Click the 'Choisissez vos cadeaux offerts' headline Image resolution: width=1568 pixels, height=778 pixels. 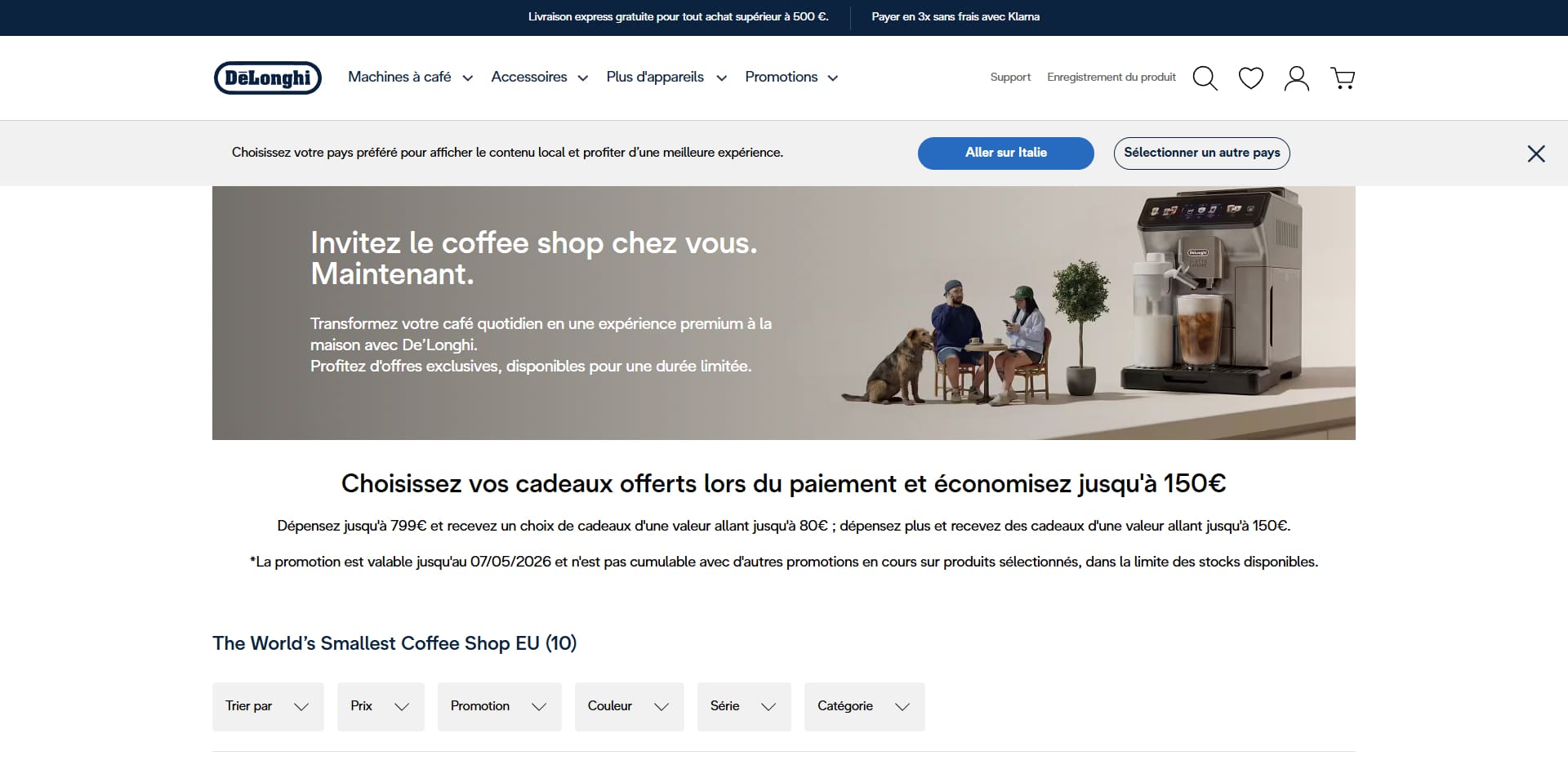click(784, 483)
